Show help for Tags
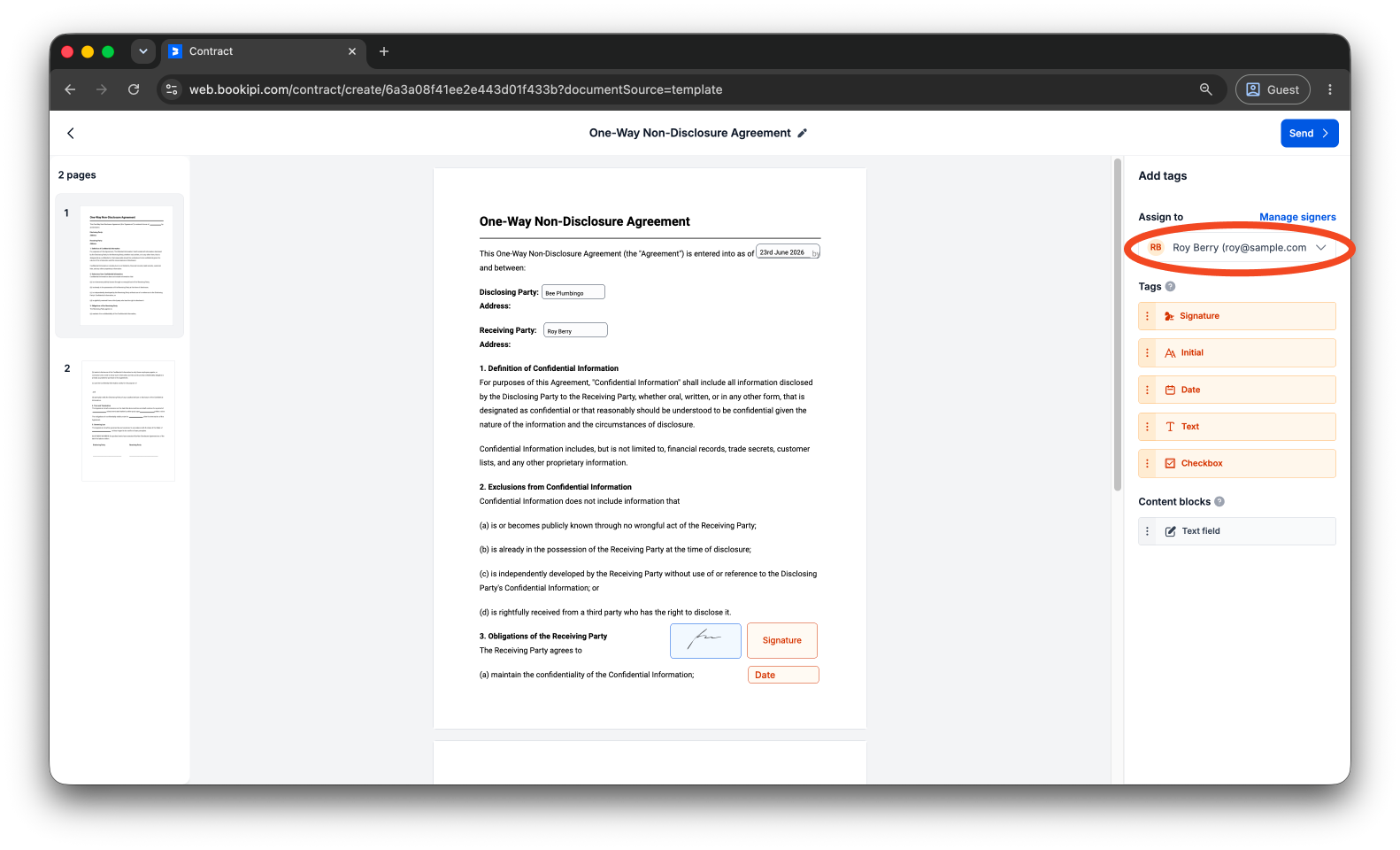Screen dimensions: 1400x850 pyautogui.click(x=1171, y=286)
